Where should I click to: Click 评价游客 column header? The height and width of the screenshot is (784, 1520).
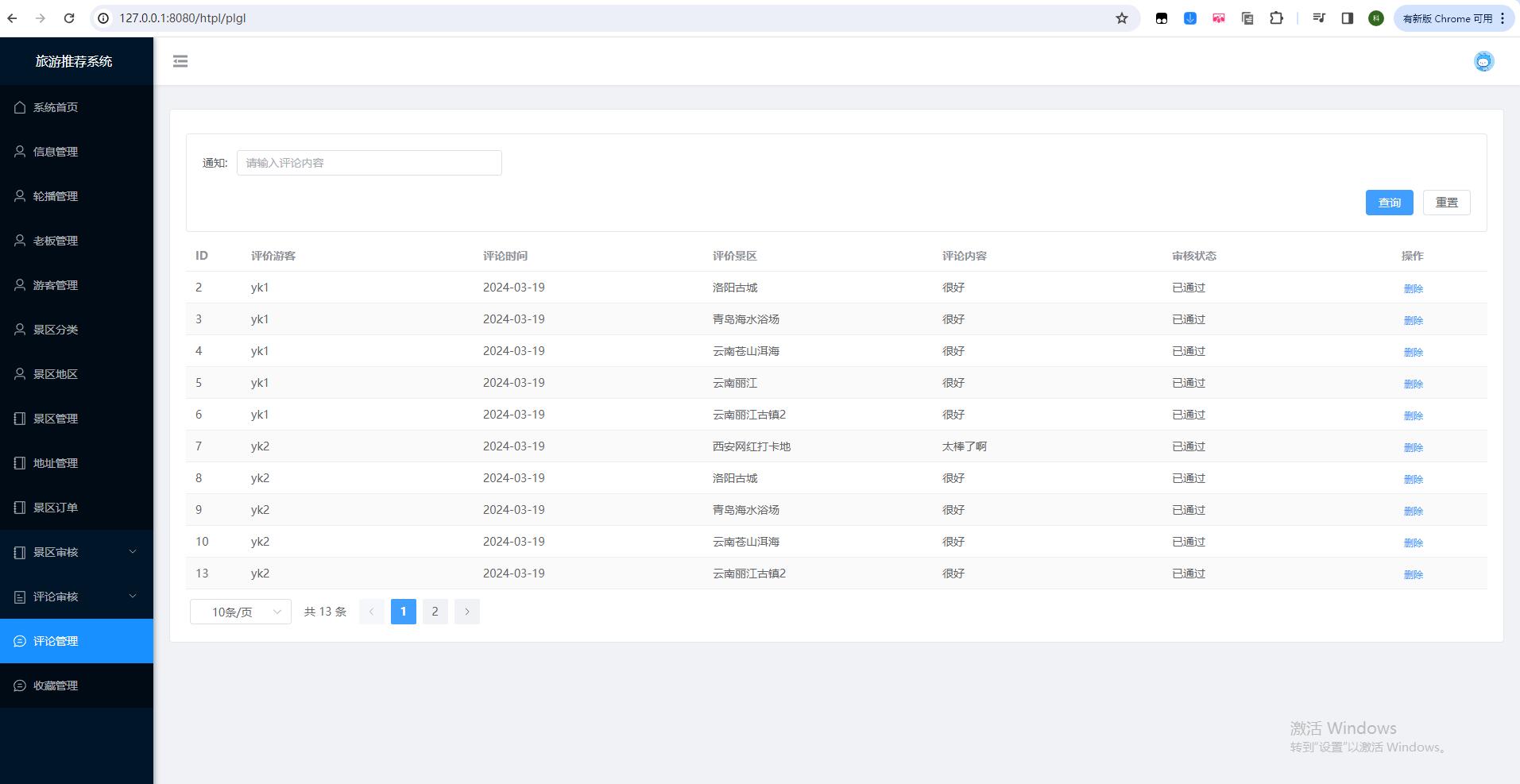[273, 256]
